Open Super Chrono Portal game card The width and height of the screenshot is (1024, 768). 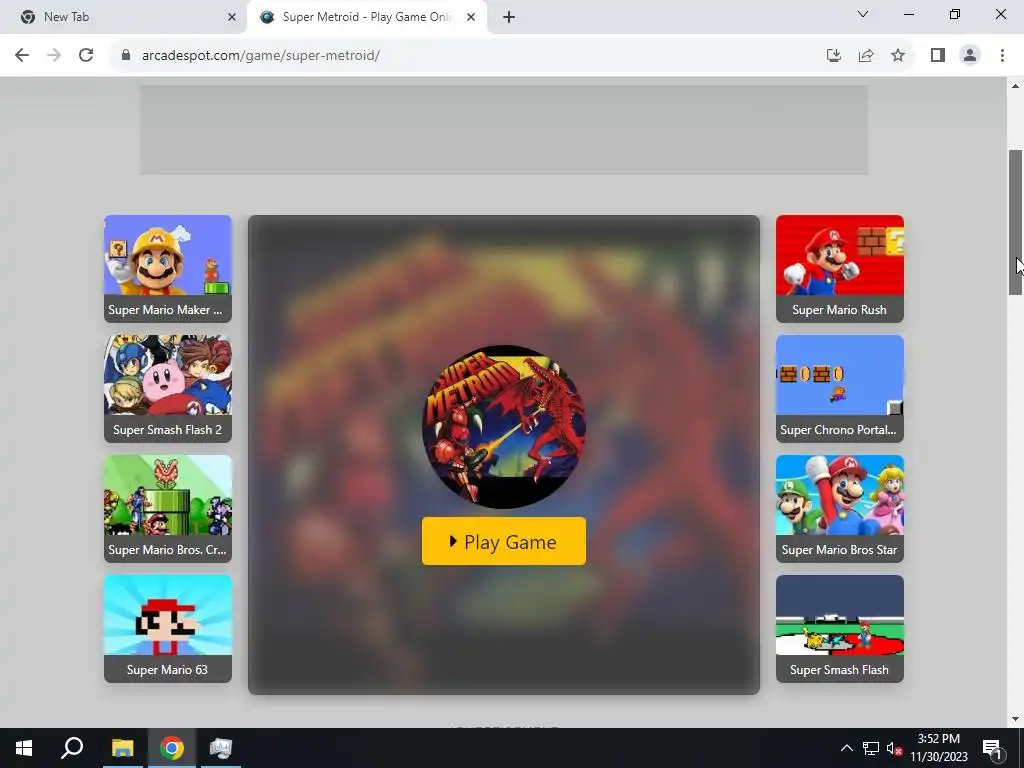pos(840,389)
